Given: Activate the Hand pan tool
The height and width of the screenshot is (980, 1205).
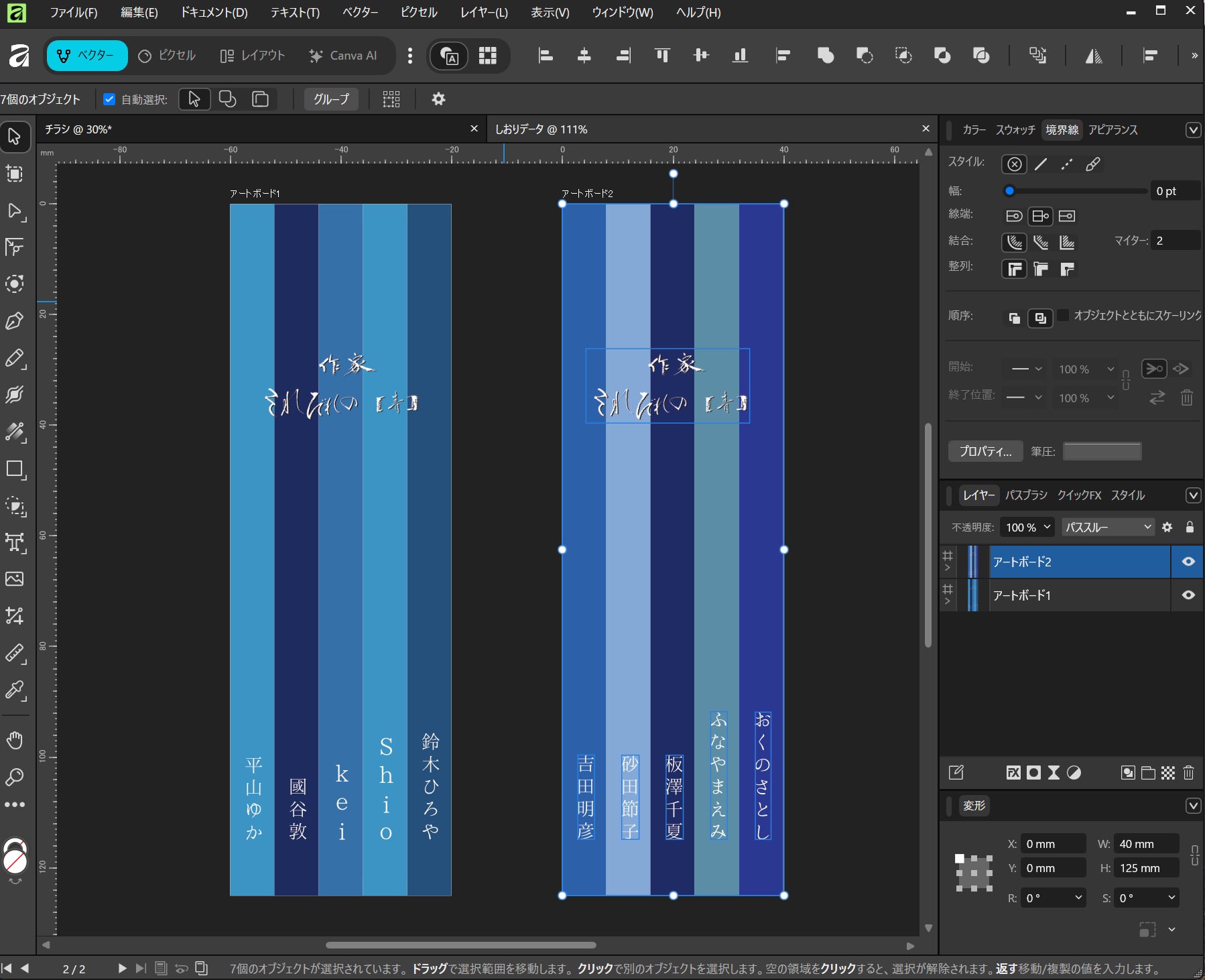Looking at the screenshot, I should pyautogui.click(x=14, y=740).
